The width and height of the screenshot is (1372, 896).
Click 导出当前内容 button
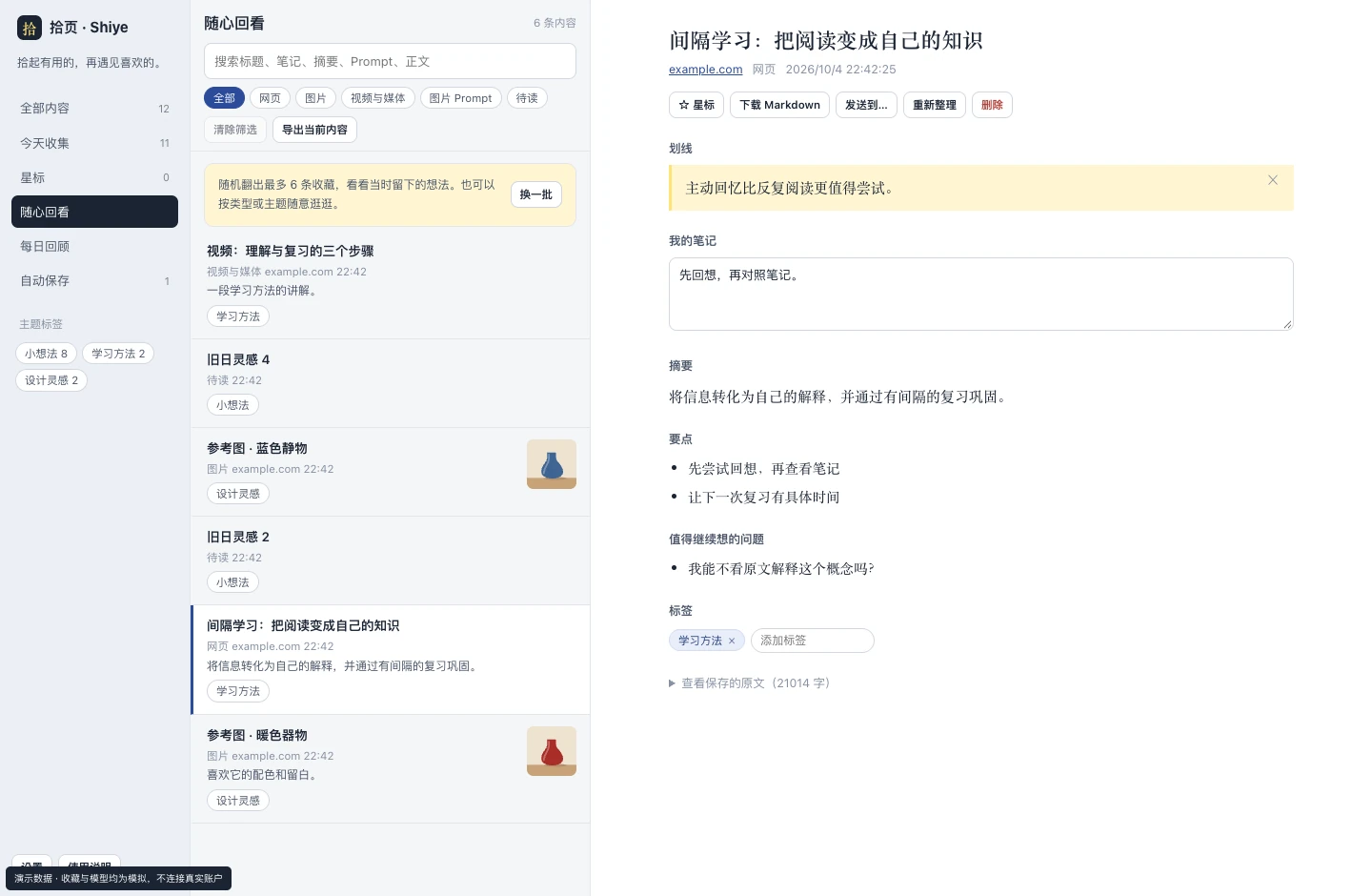pyautogui.click(x=314, y=130)
